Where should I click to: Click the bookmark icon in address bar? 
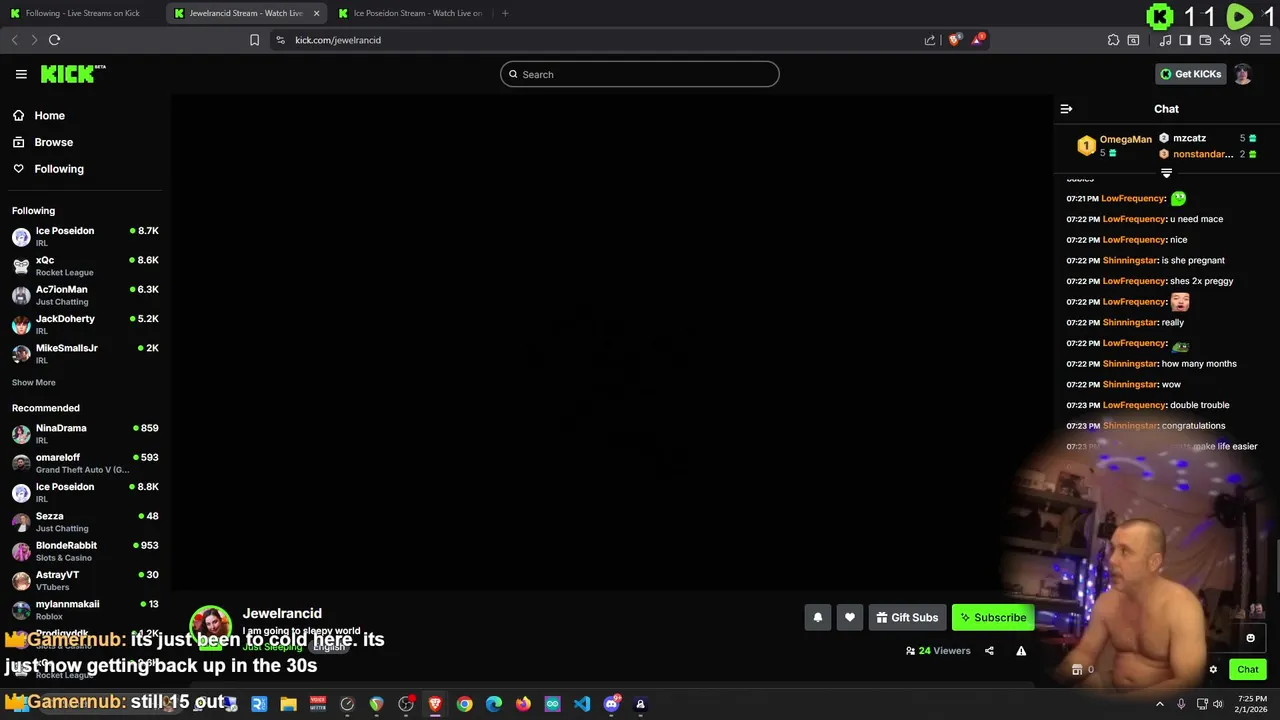[254, 40]
